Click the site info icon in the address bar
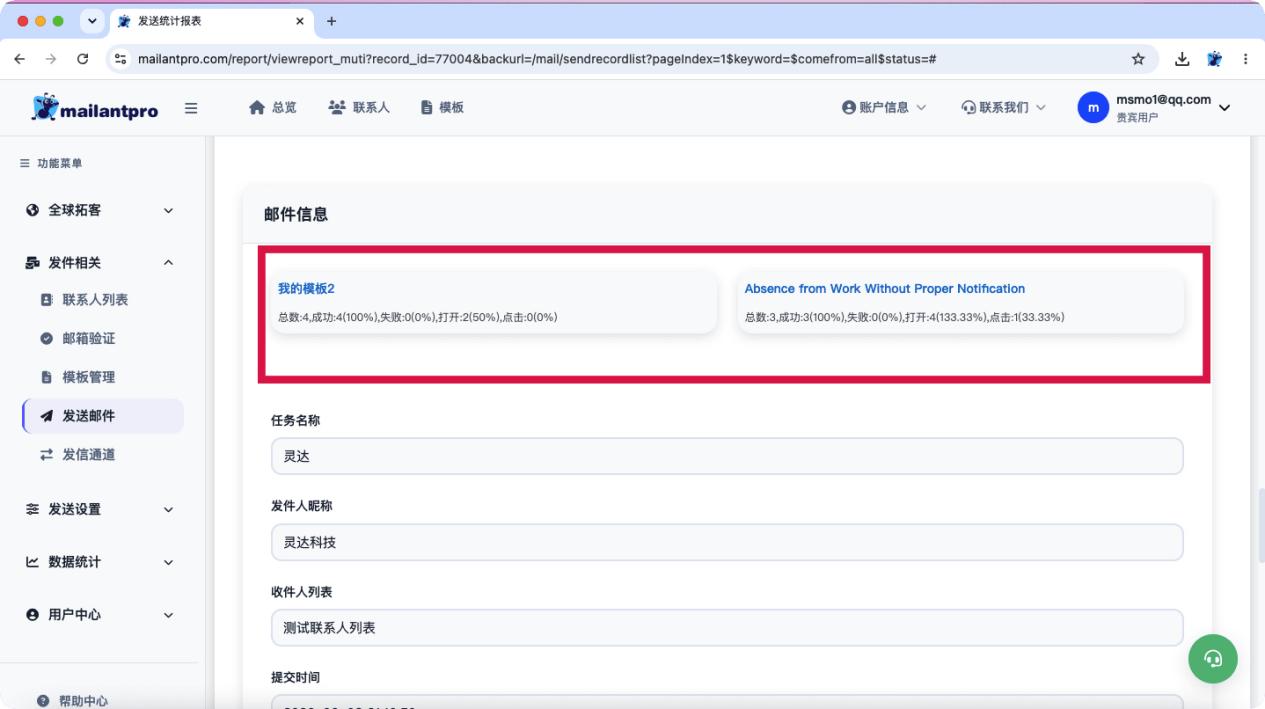Image resolution: width=1265 pixels, height=709 pixels. coord(121,59)
